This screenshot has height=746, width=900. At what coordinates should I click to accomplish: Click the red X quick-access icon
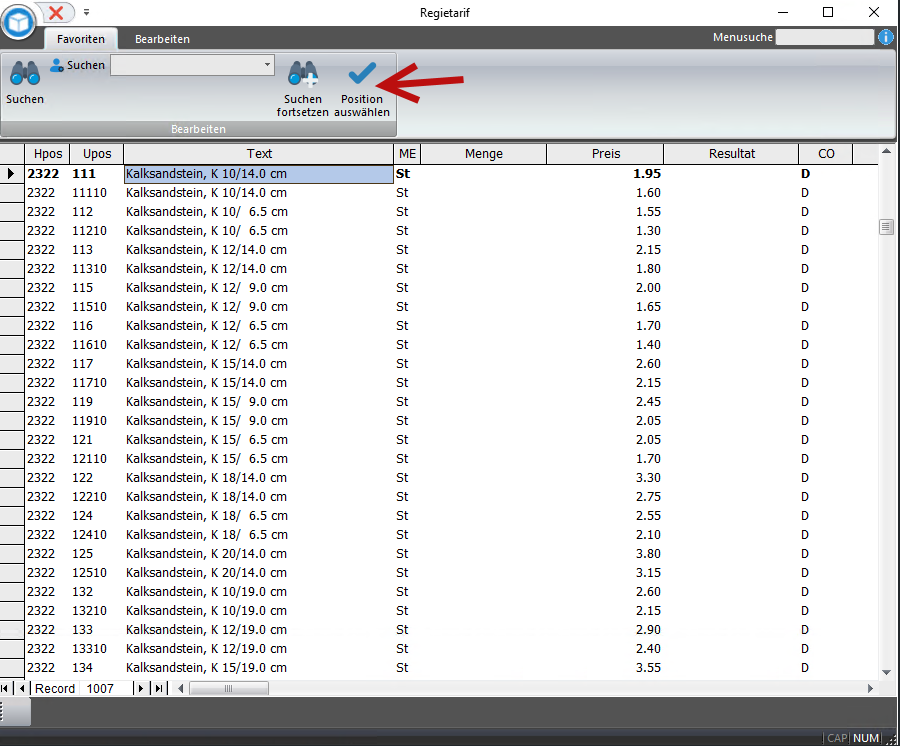56,12
